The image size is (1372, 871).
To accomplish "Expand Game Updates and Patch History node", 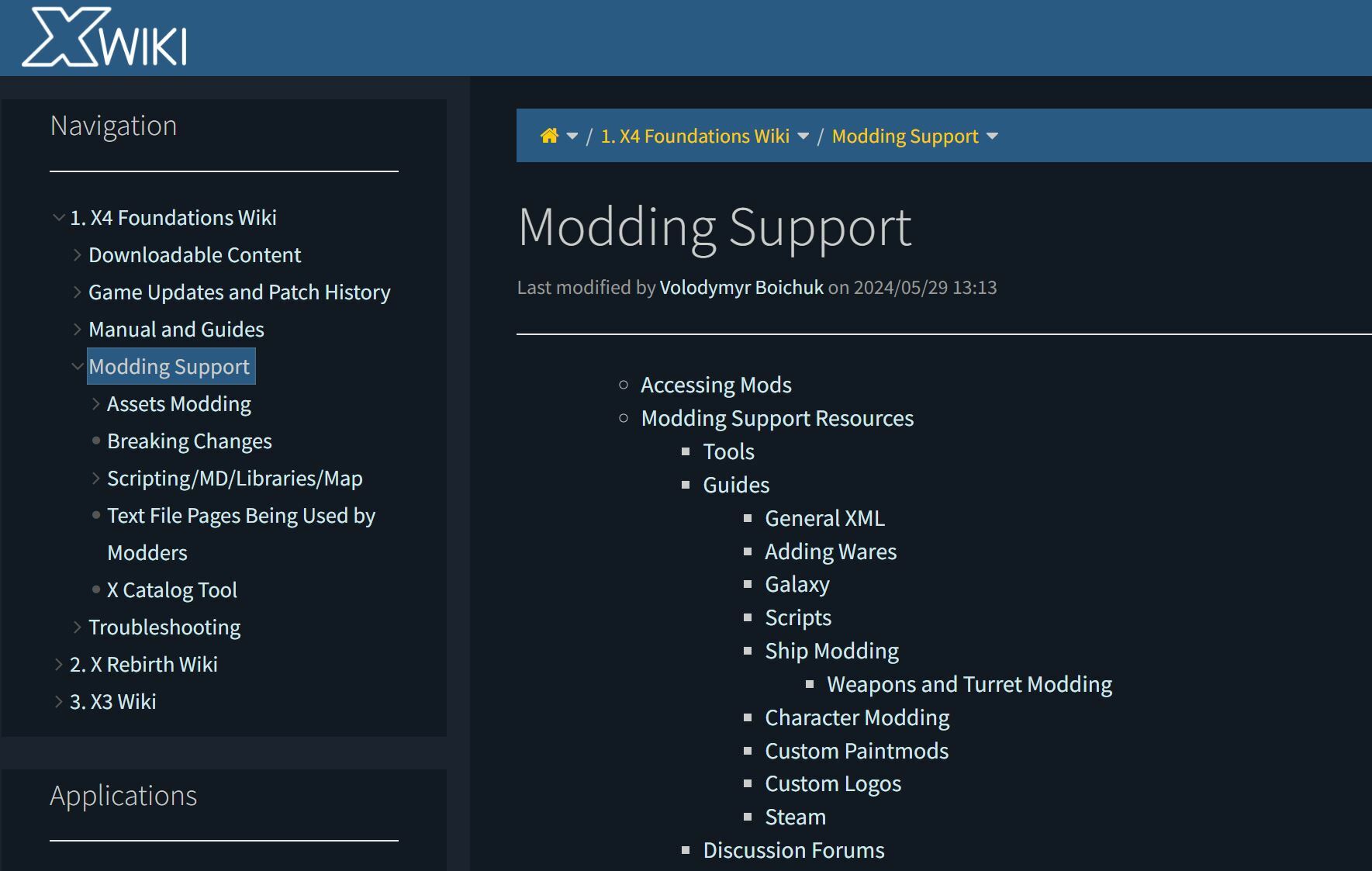I will coord(77,292).
